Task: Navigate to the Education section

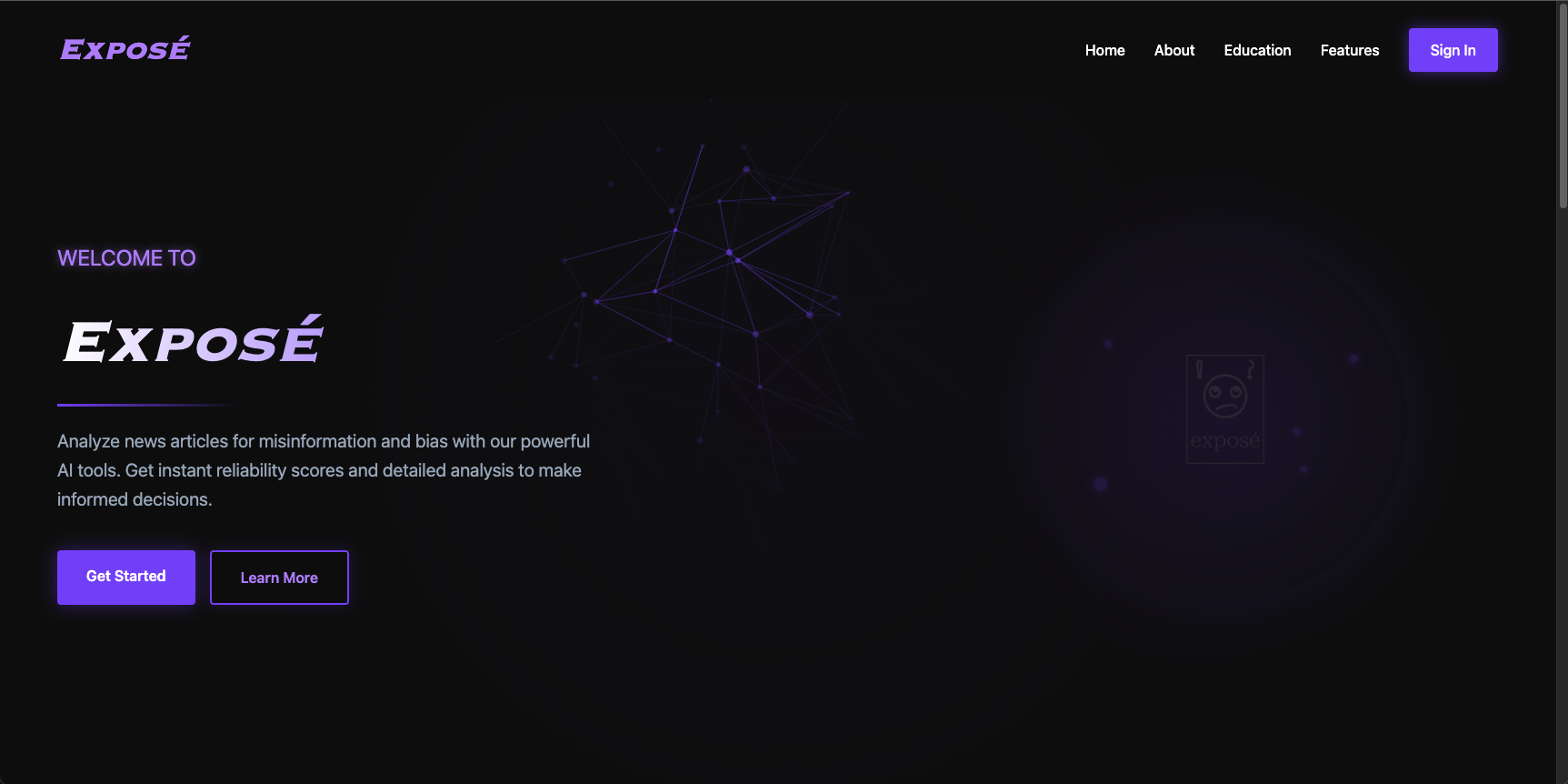Action: 1257,50
